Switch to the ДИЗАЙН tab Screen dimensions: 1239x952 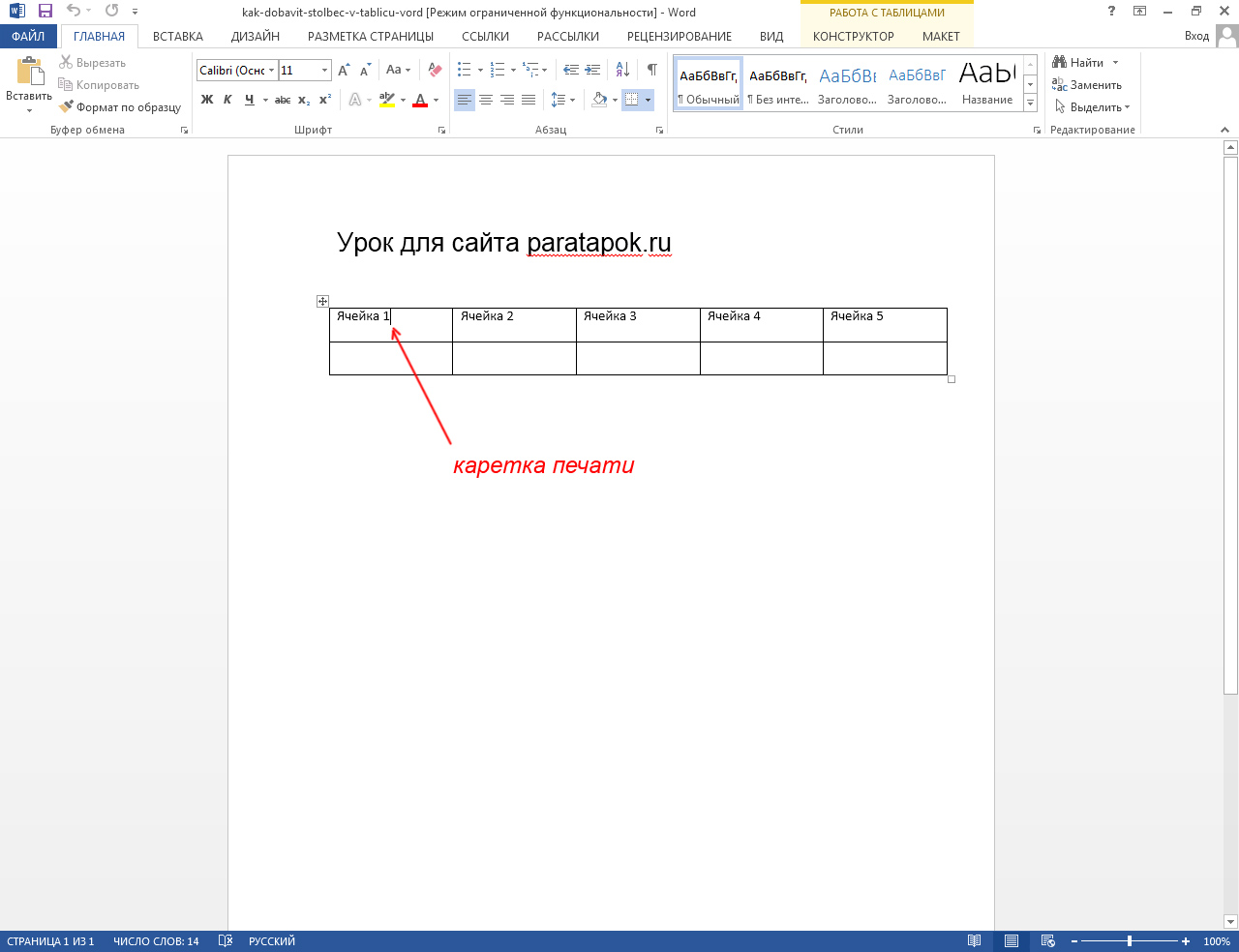point(256,36)
